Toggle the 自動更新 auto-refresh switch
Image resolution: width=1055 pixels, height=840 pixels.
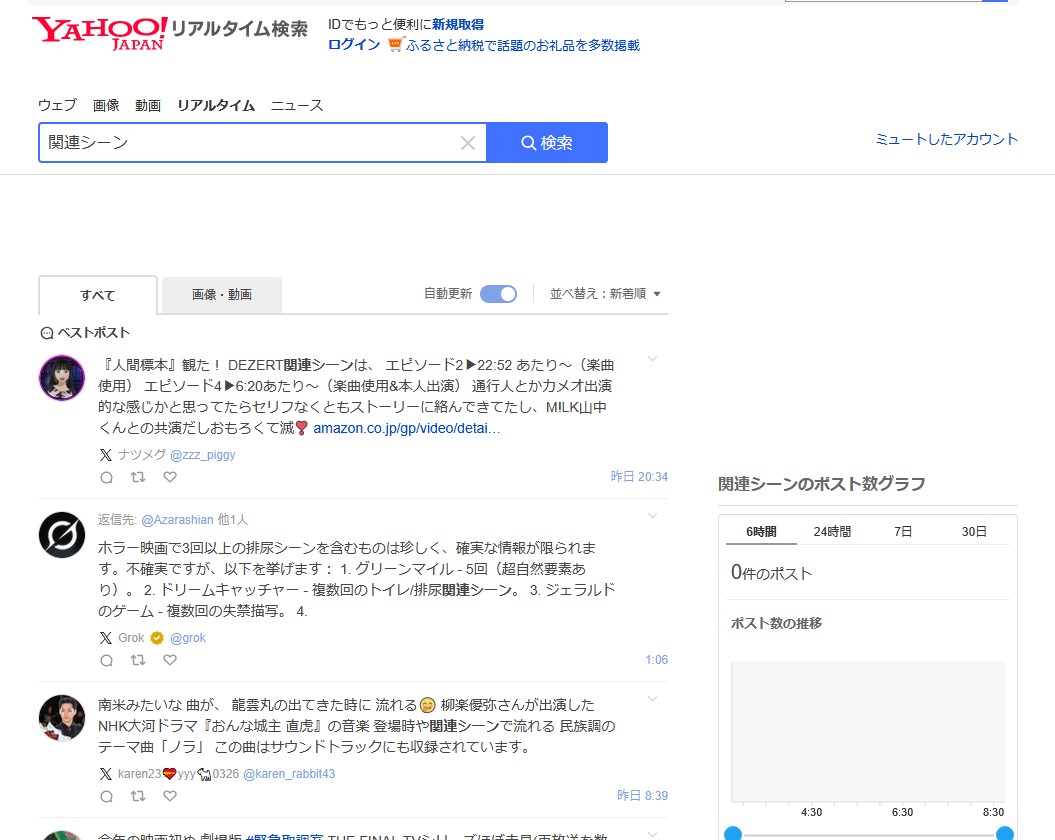point(498,294)
